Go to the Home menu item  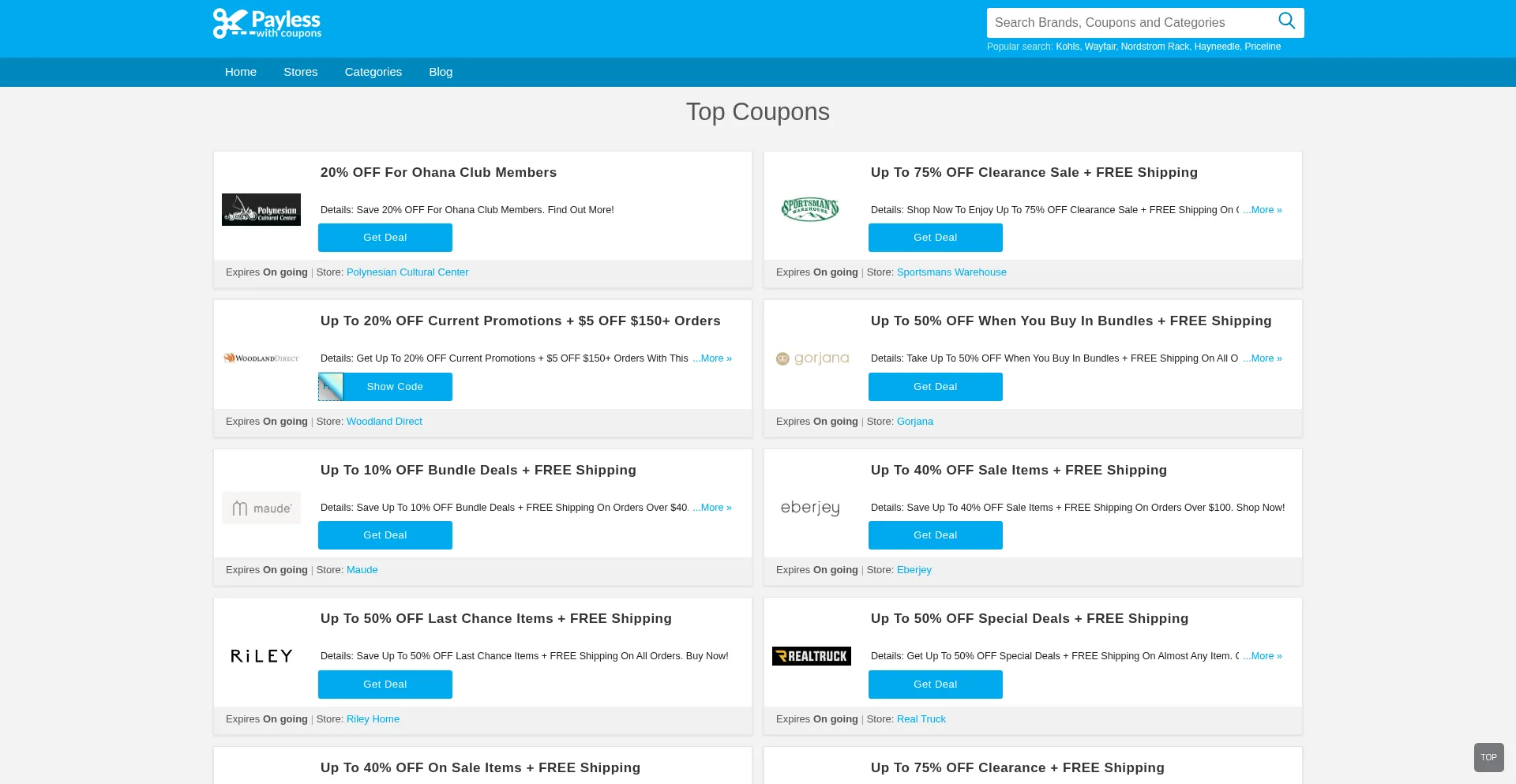point(241,72)
